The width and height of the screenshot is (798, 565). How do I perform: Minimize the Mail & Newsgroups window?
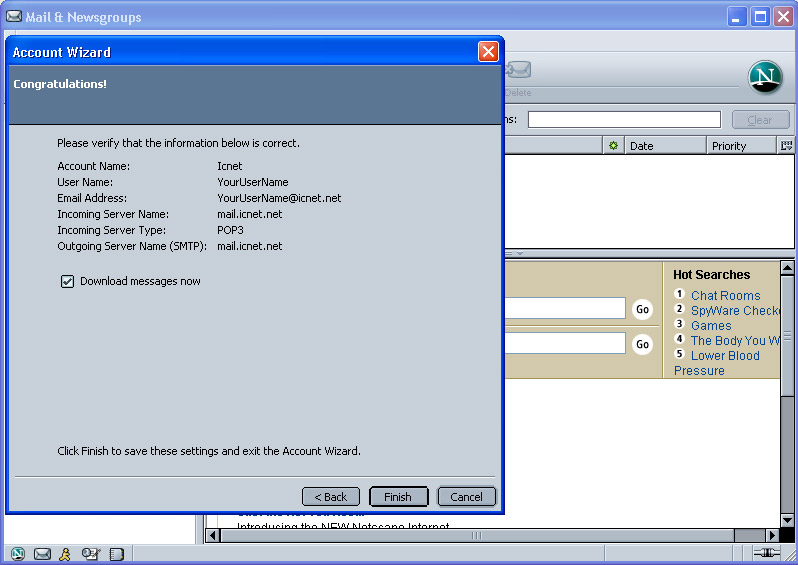[x=736, y=17]
